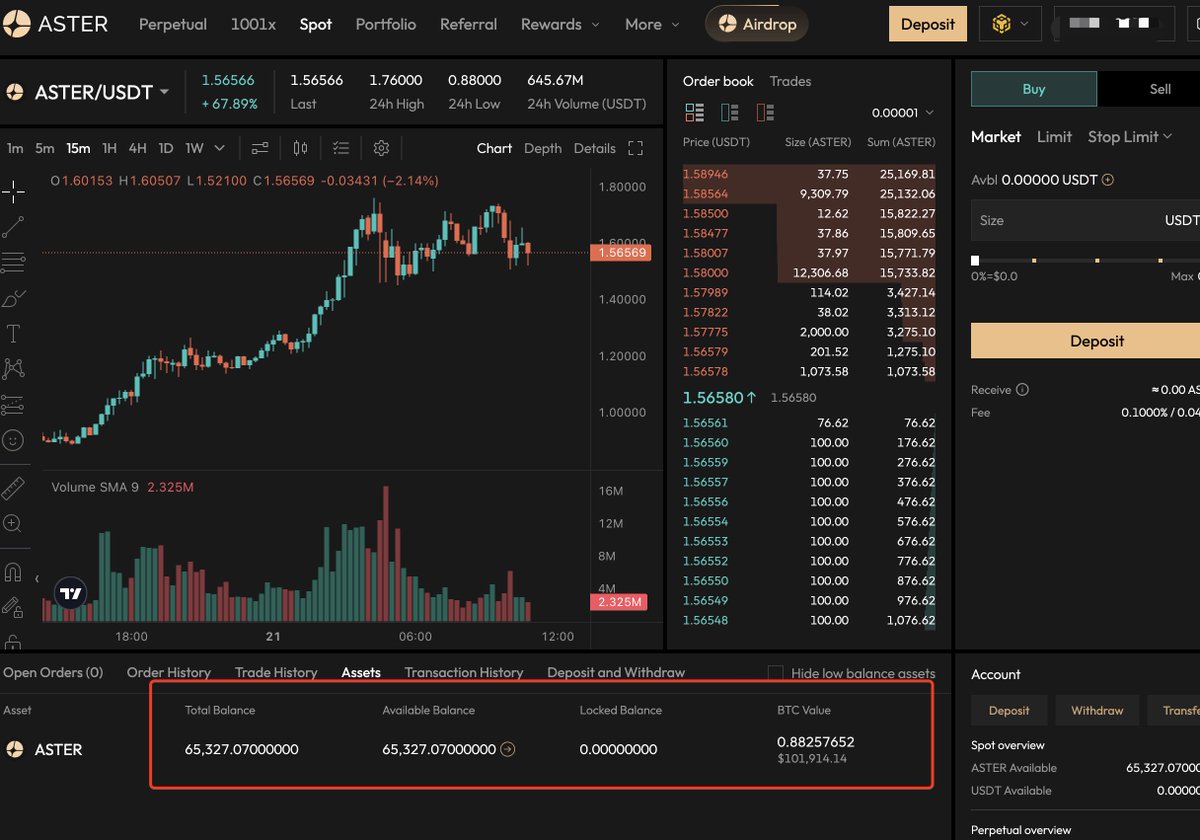Open order book precision 0.00001 dropdown
This screenshot has width=1200, height=840.
902,113
